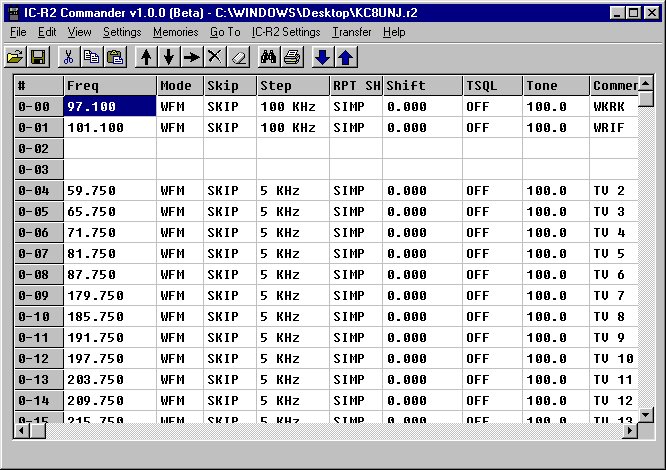
Task: Paste using the clipboard icon
Action: click(113, 57)
